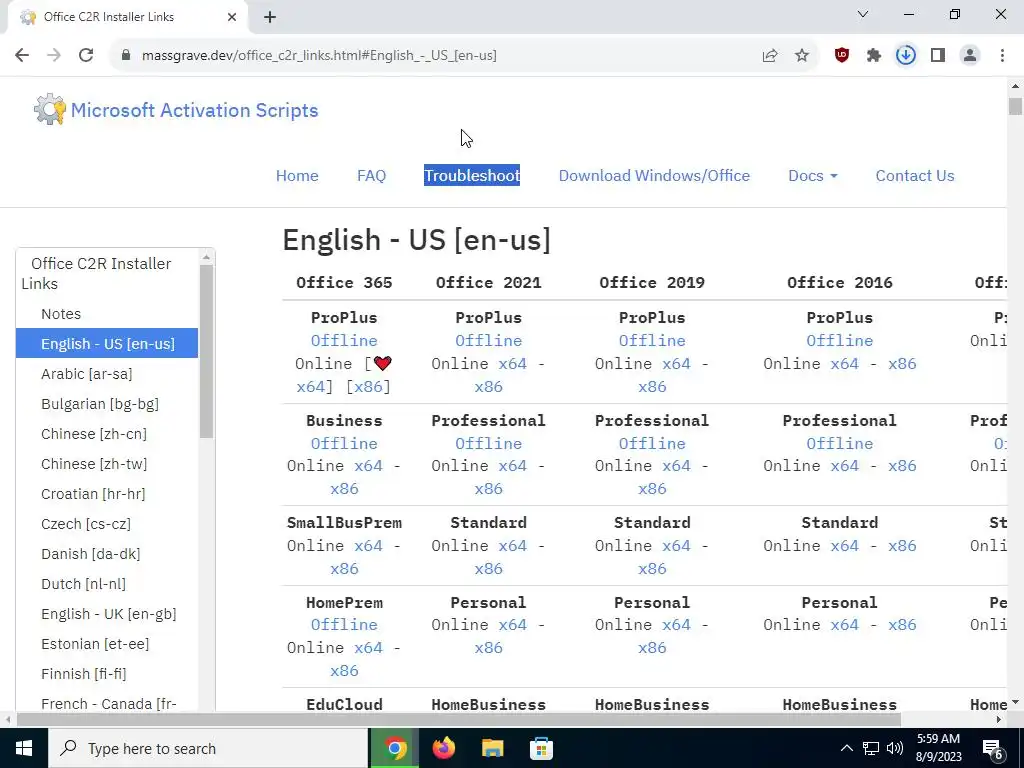Click the Microsoft Activation Scripts title link
Screen dimensions: 1024x768
[x=194, y=110]
